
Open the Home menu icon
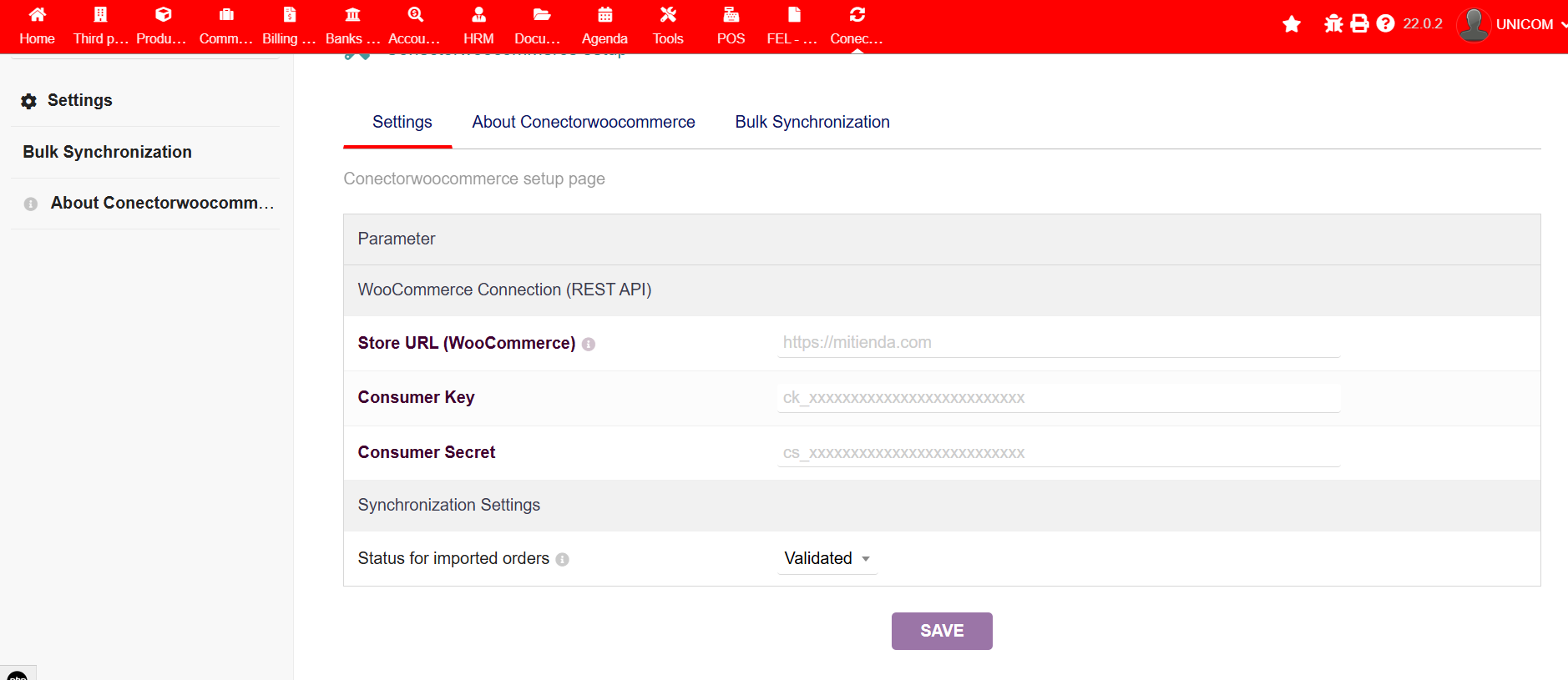(37, 15)
